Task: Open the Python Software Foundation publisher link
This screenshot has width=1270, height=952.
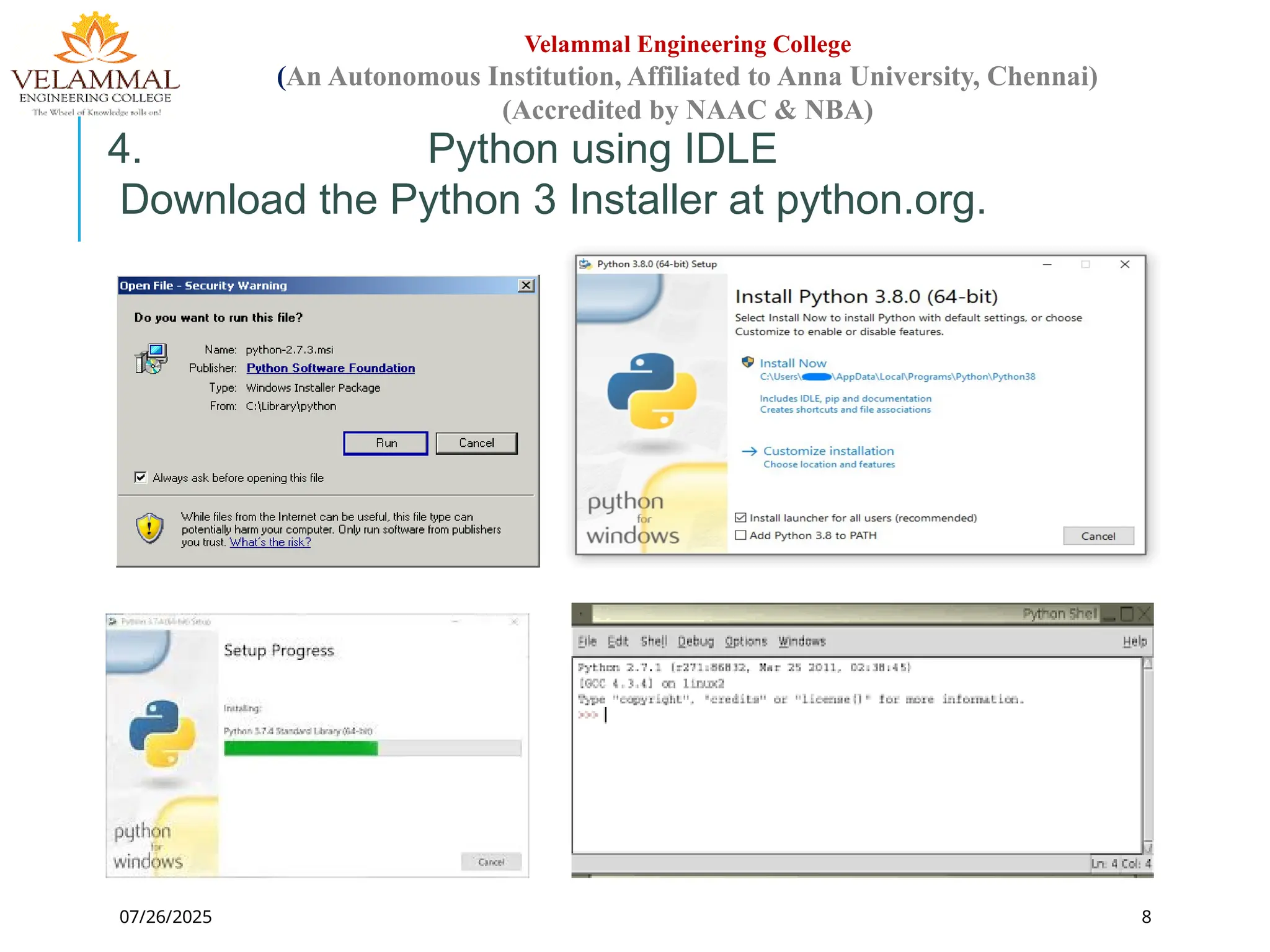Action: [331, 368]
